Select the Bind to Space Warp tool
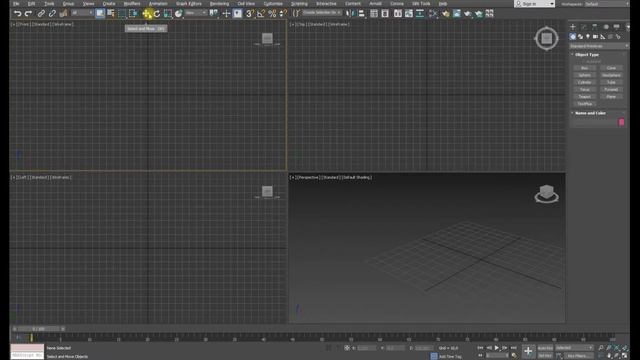The image size is (640, 360). pos(63,14)
